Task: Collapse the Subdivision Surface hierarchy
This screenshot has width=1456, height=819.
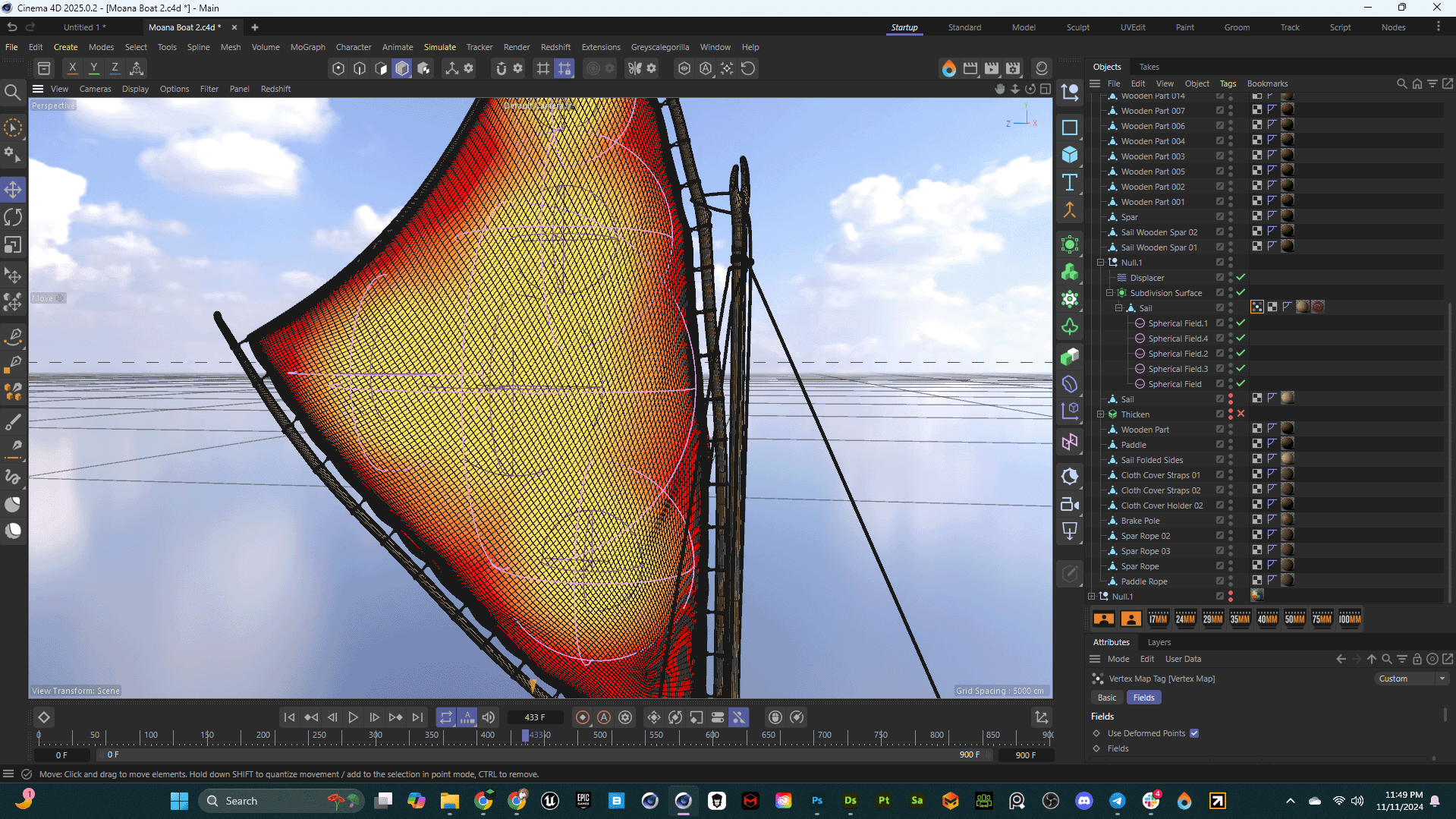Action: pyautogui.click(x=1109, y=293)
